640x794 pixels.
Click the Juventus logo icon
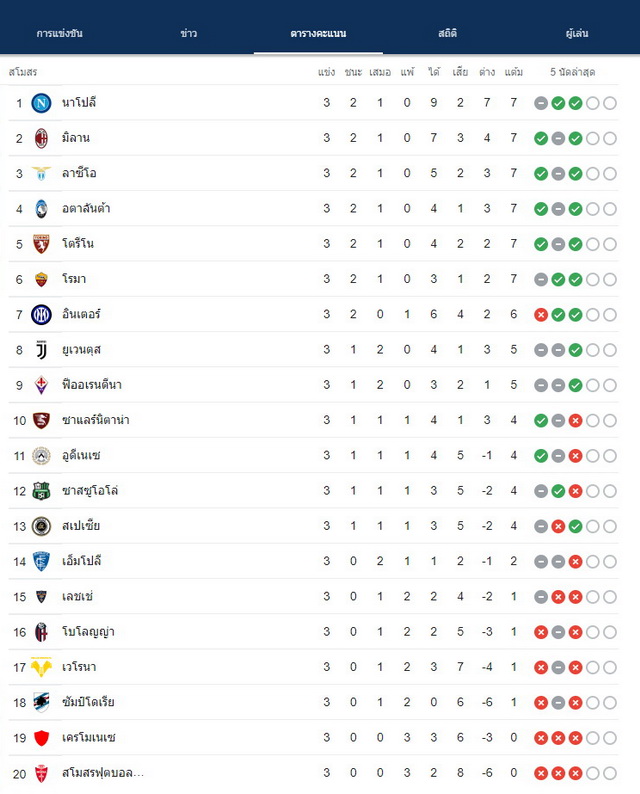point(42,350)
